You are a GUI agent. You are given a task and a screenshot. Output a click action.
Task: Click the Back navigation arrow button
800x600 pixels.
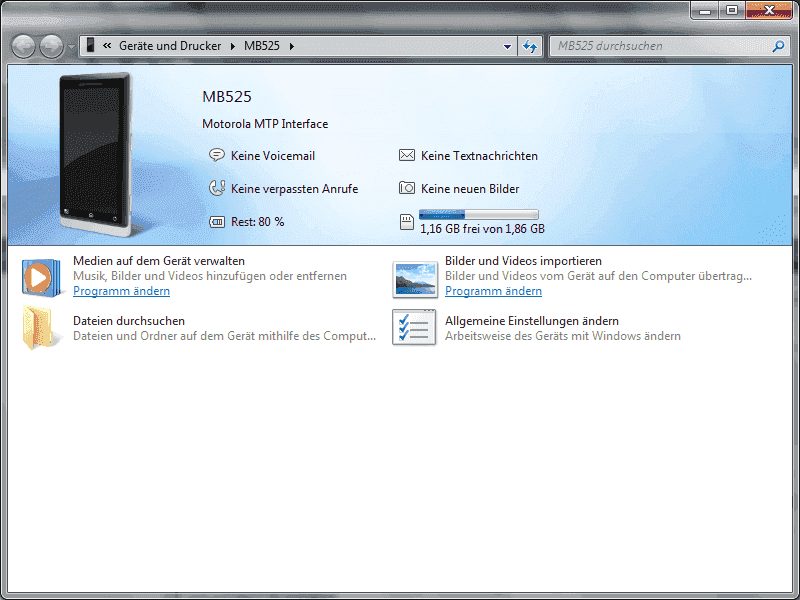tap(23, 46)
